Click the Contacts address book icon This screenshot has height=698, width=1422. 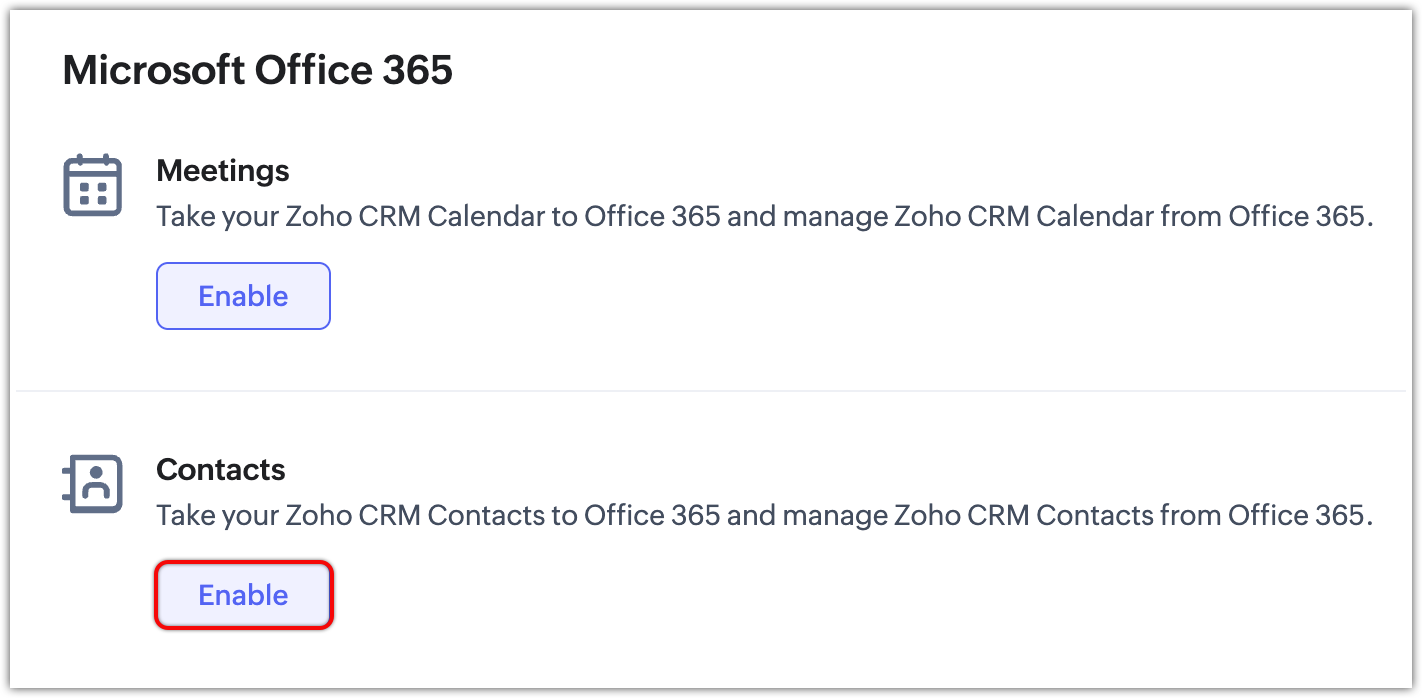[x=92, y=485]
